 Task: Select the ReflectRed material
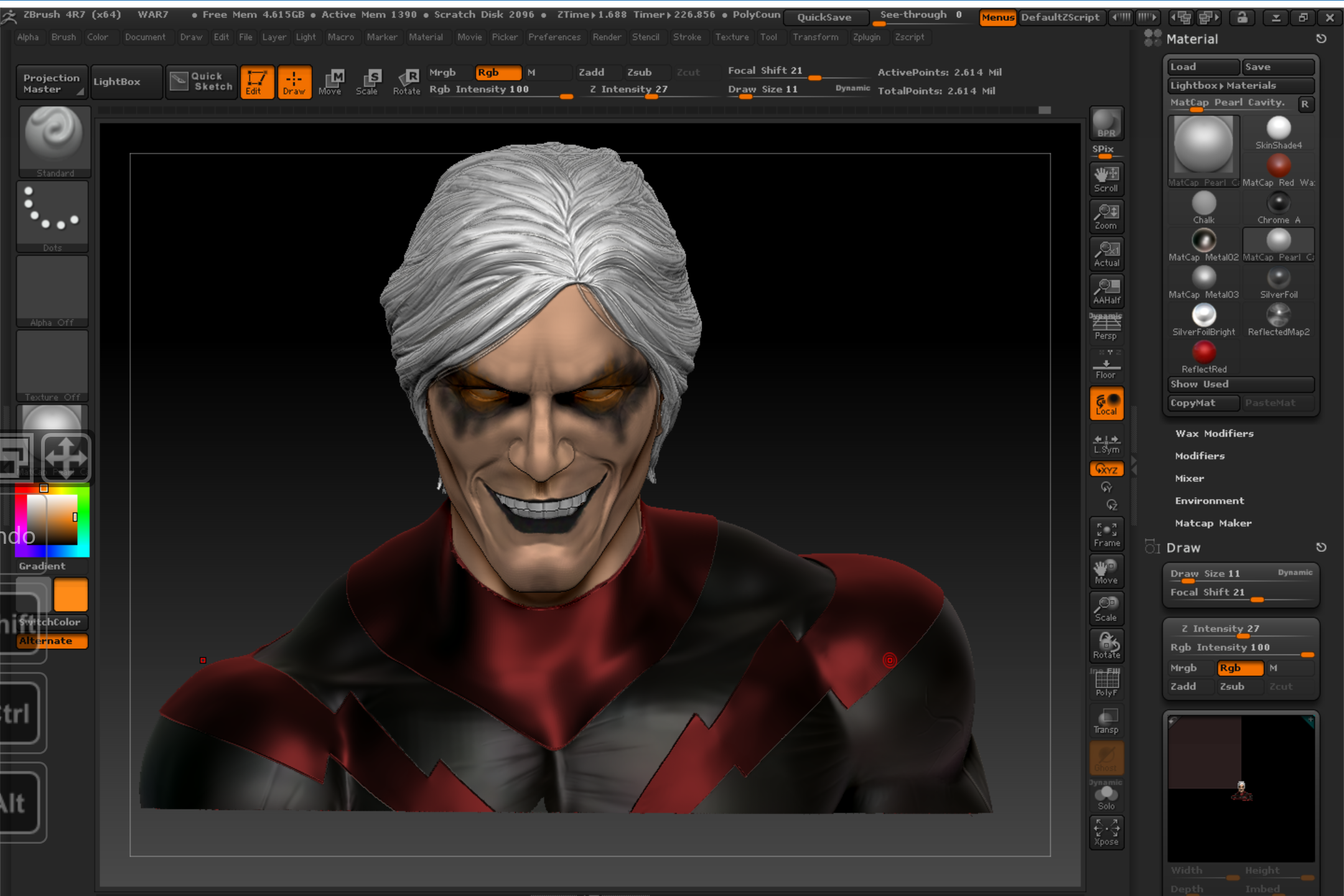tap(1203, 357)
